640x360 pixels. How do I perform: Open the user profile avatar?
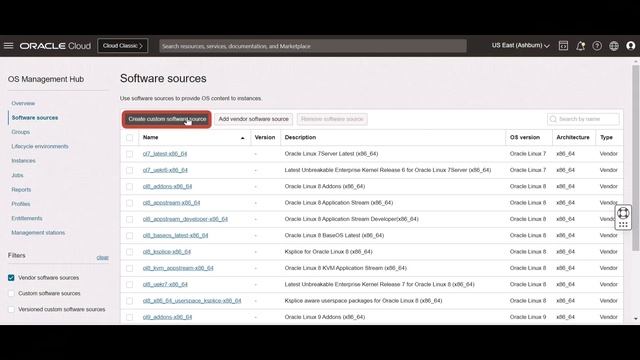tap(631, 46)
